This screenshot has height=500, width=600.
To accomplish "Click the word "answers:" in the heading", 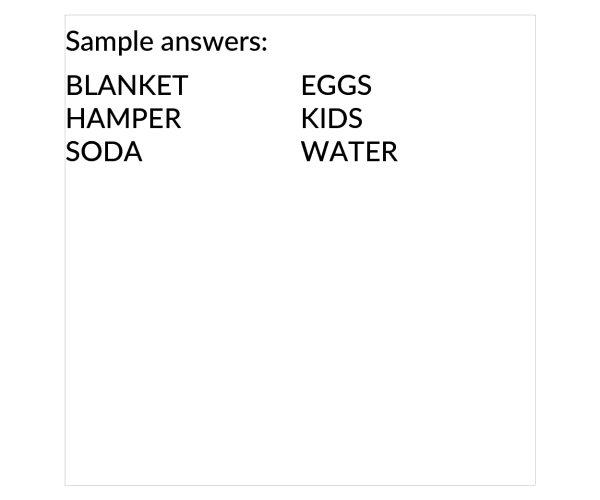I will [214, 43].
